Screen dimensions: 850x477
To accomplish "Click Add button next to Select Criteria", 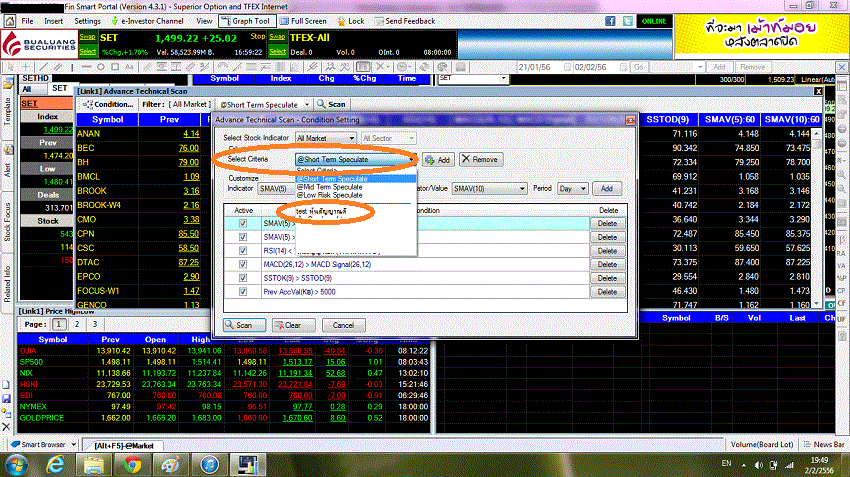I will click(438, 160).
